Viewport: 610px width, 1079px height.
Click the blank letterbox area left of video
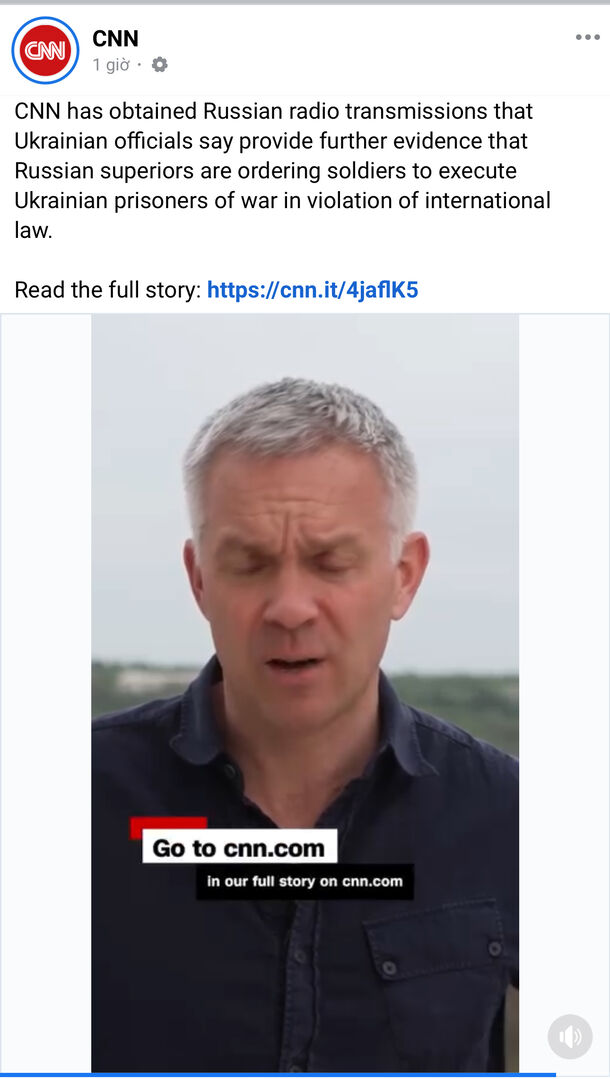(46, 693)
